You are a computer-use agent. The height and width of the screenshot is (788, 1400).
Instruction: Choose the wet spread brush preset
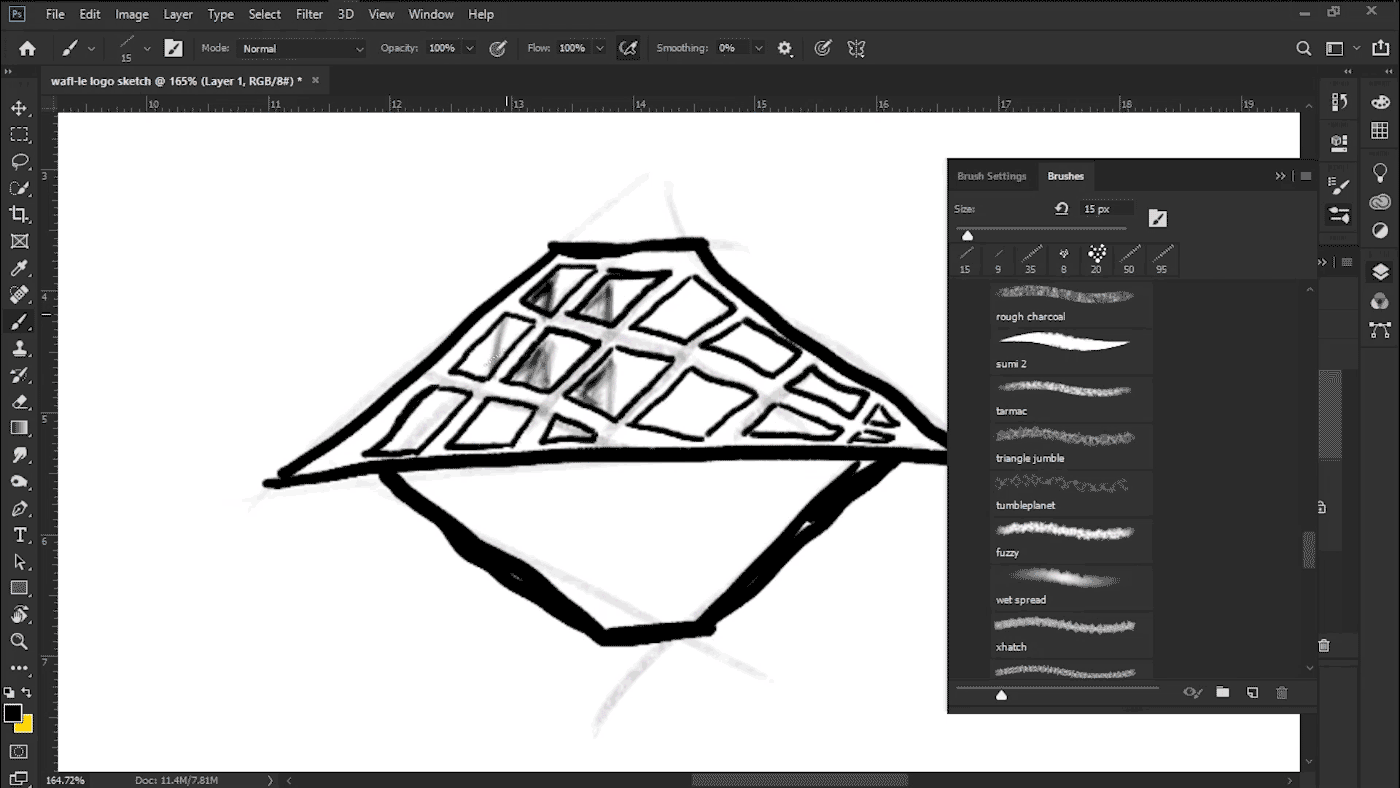(x=1072, y=588)
